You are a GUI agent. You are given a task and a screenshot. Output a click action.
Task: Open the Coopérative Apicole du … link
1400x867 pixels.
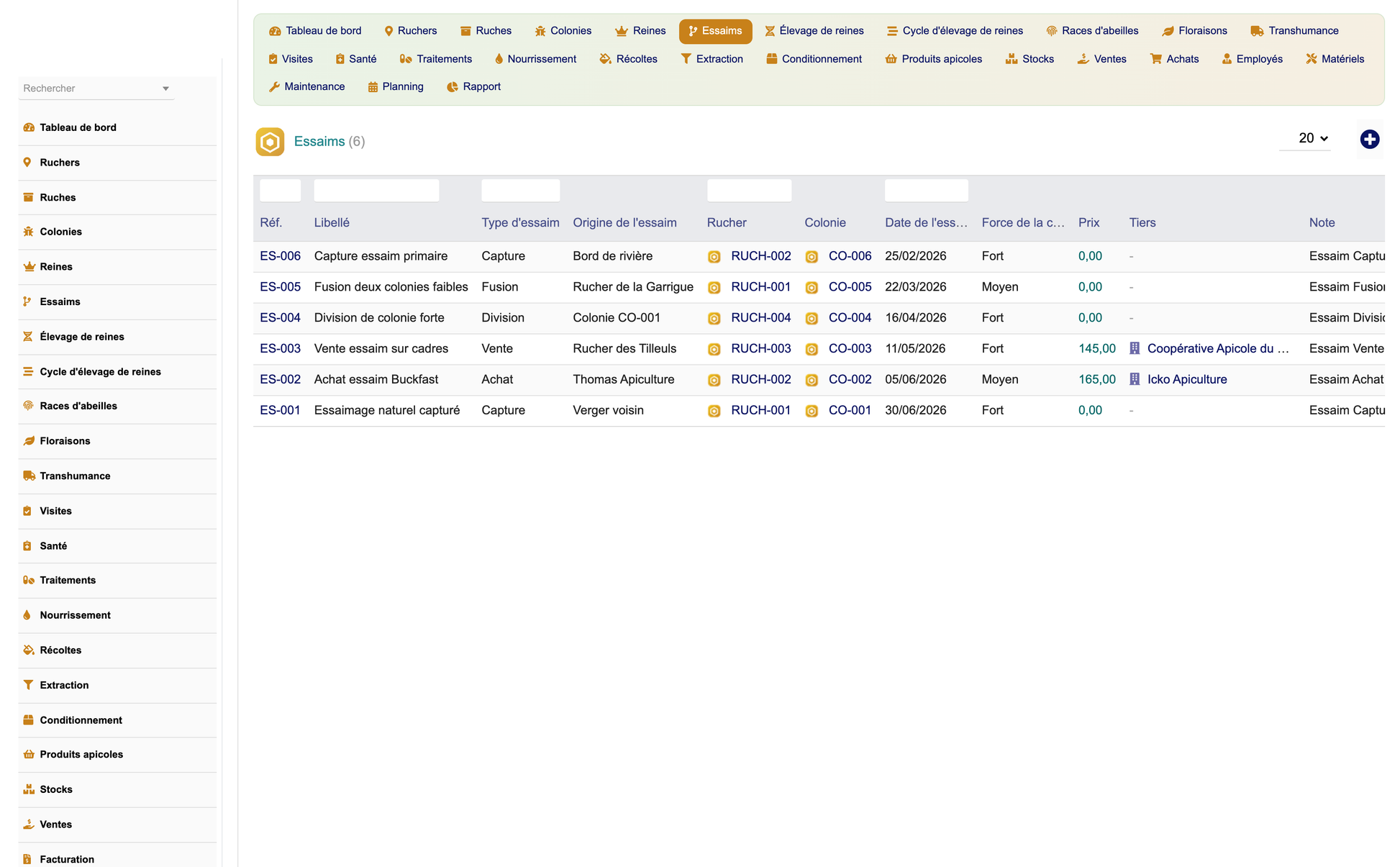[x=1218, y=348]
